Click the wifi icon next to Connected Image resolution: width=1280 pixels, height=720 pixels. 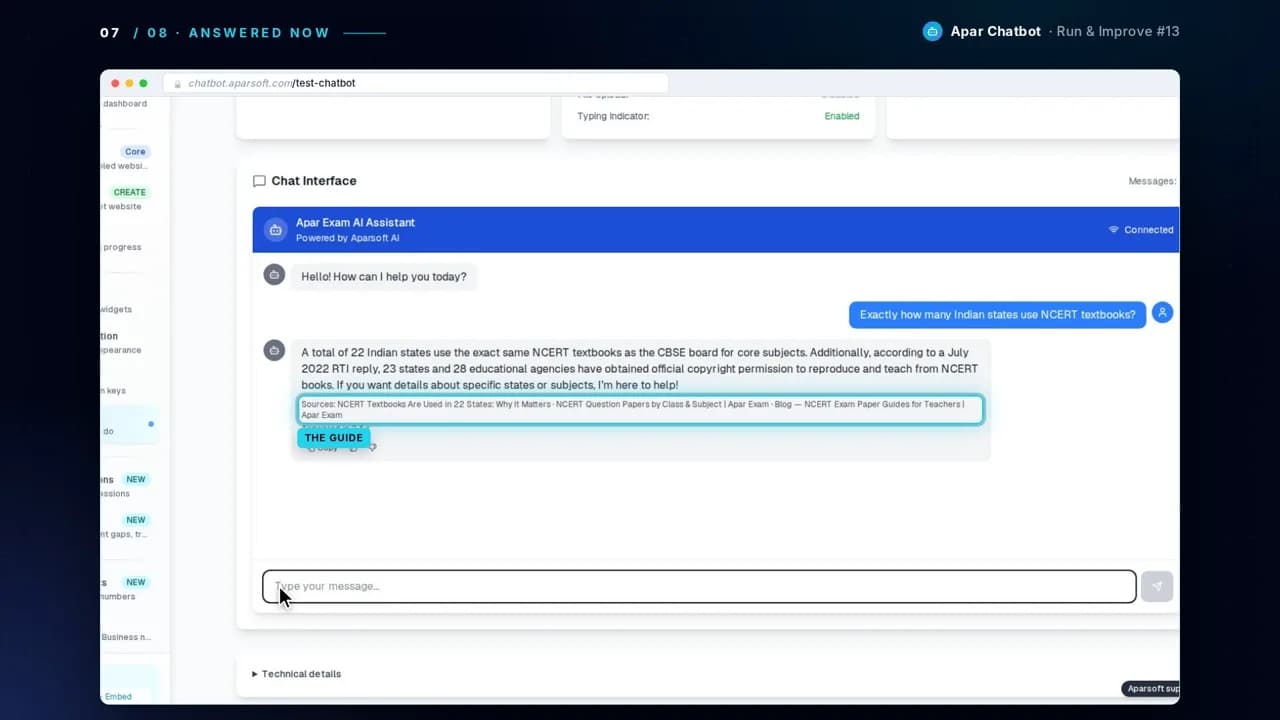(1113, 230)
